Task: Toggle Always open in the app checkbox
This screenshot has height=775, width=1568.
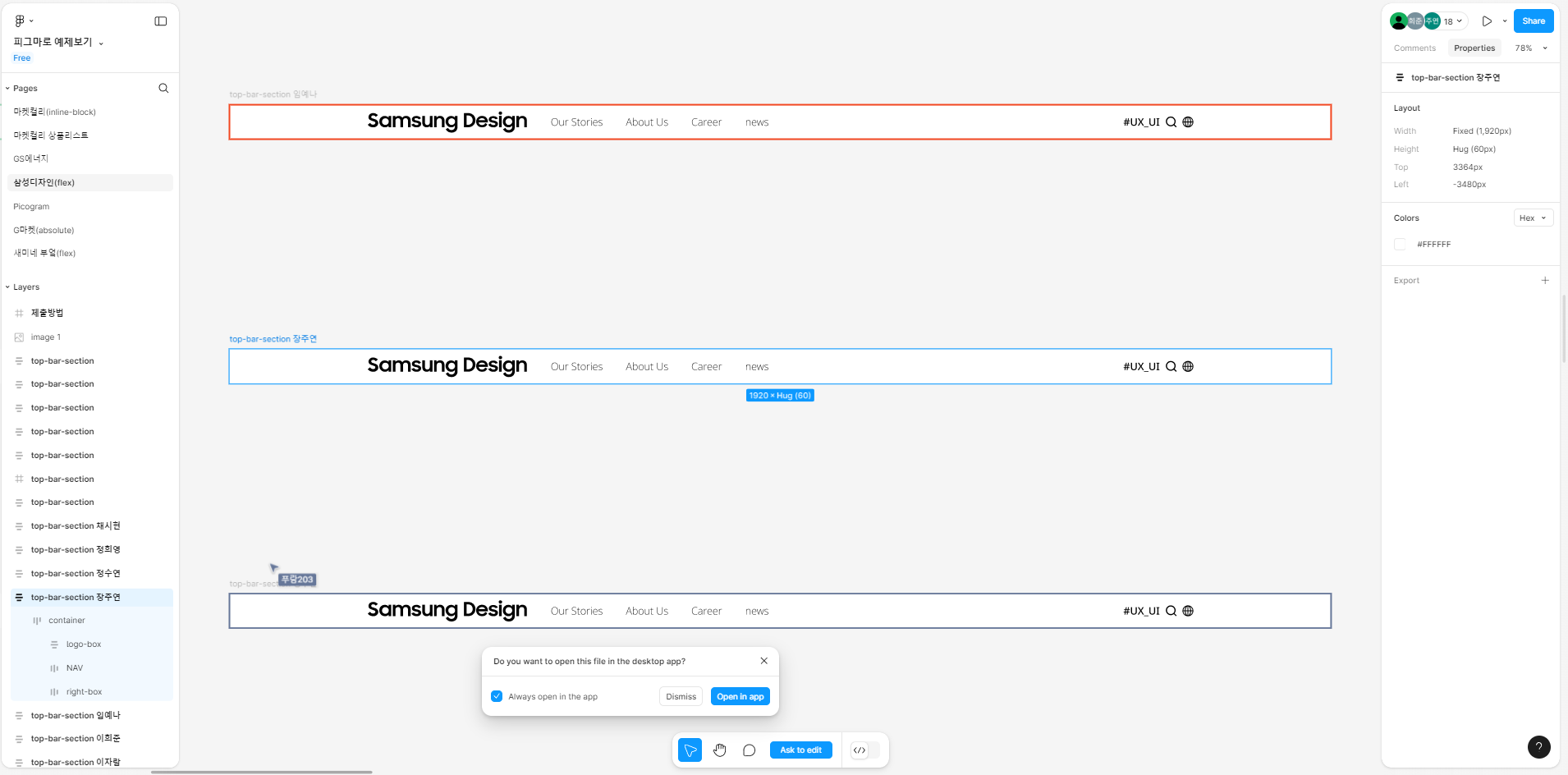Action: 497,696
